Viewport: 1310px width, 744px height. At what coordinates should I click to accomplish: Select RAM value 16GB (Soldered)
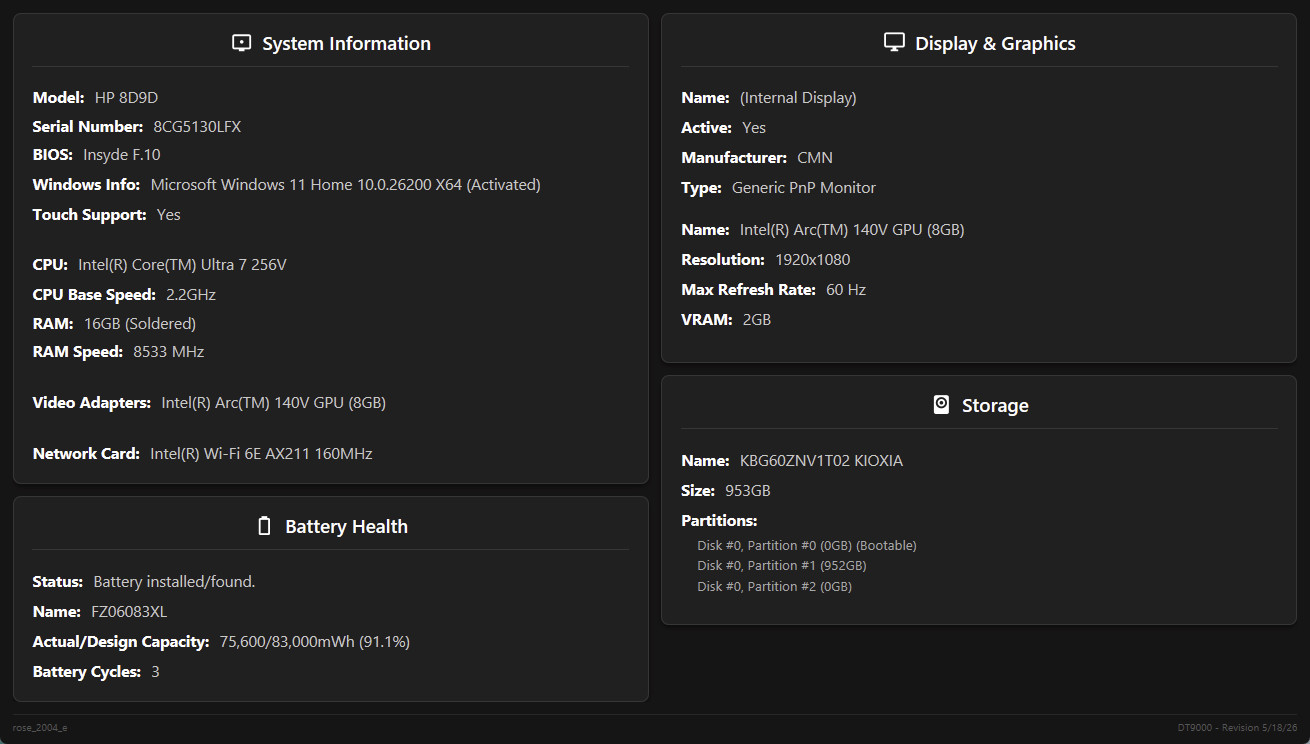pos(140,324)
